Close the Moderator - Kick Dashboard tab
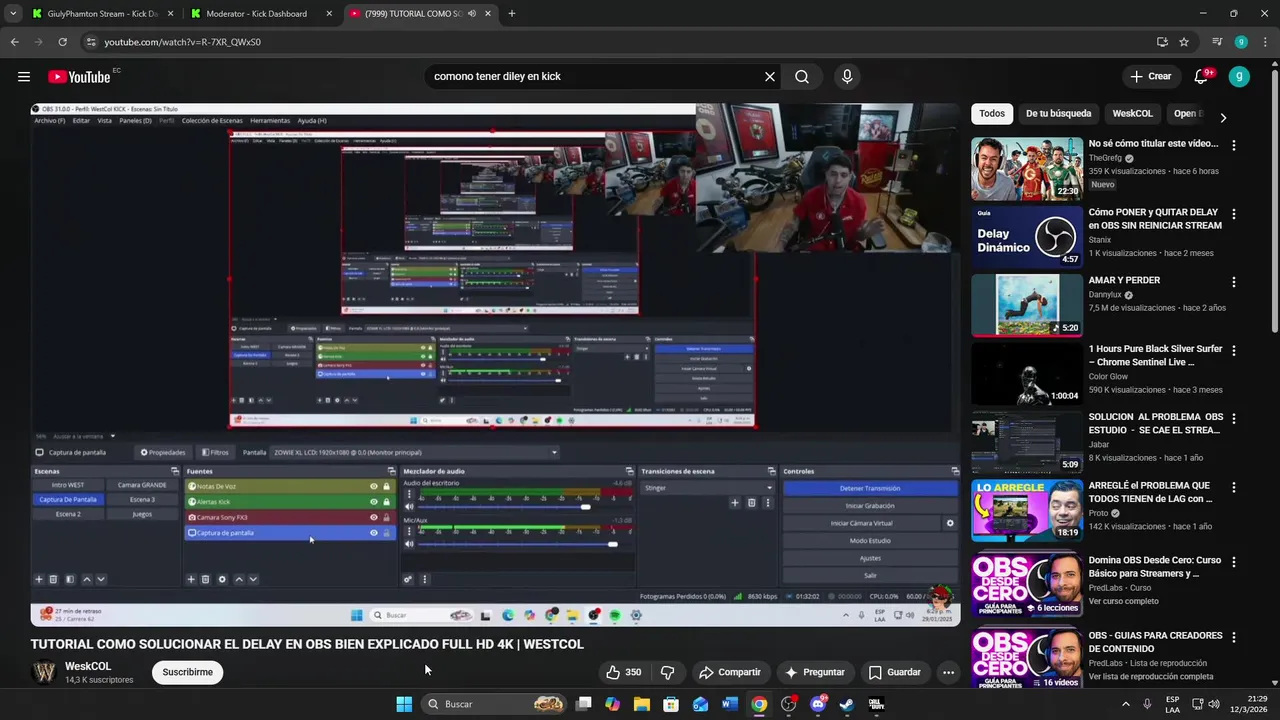The height and width of the screenshot is (720, 1280). point(329,14)
